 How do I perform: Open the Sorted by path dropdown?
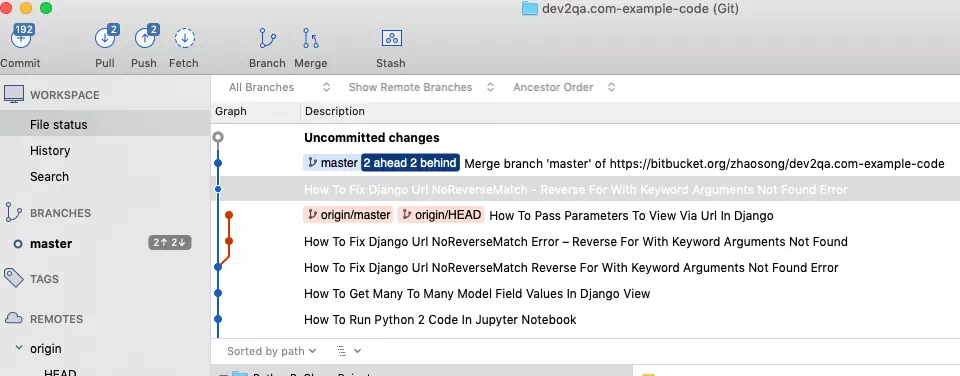(x=272, y=351)
